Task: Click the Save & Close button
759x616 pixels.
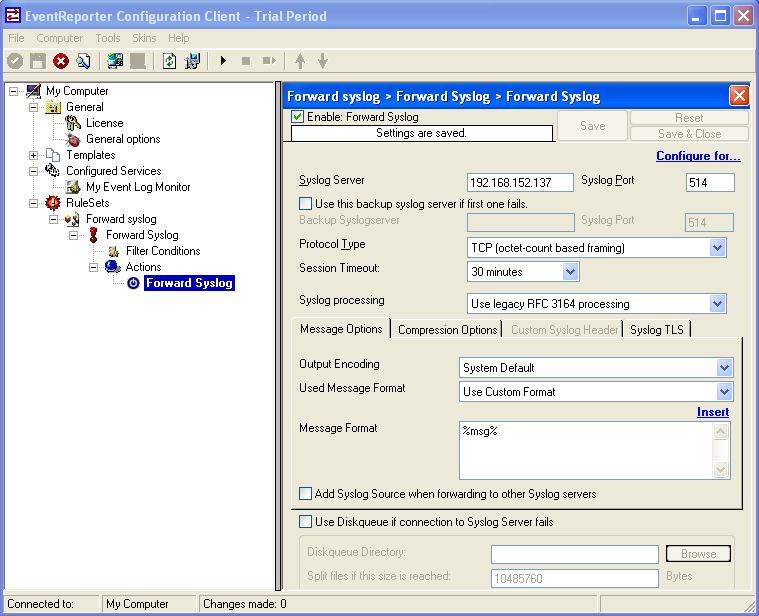Action: [x=689, y=134]
